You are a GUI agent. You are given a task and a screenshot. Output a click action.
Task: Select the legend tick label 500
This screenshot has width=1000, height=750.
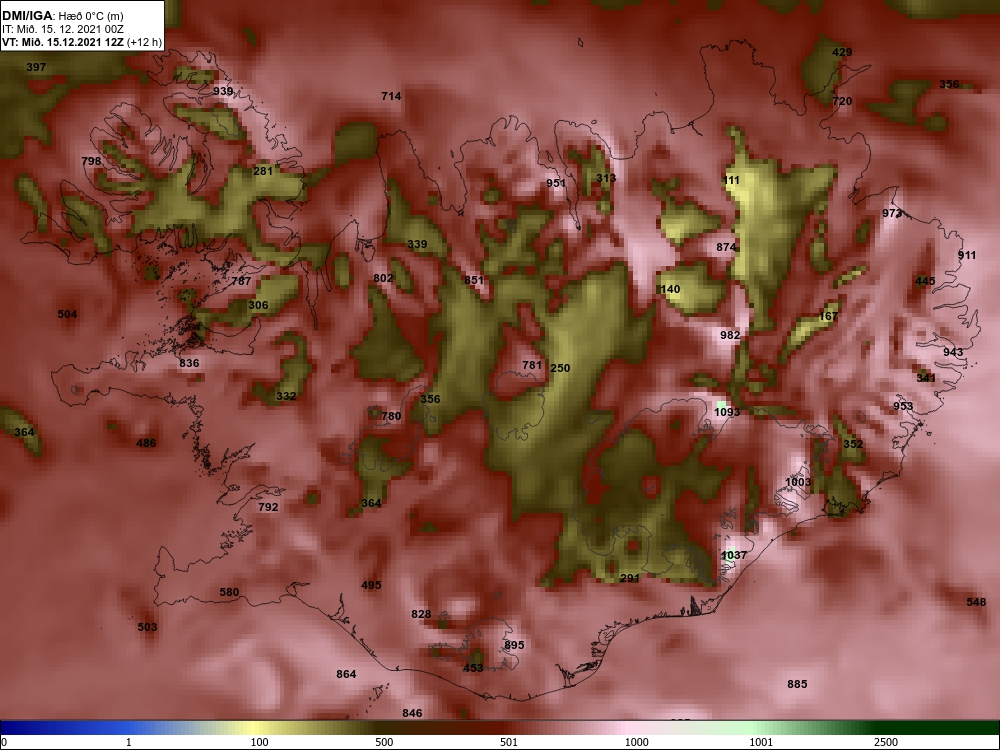[x=384, y=742]
